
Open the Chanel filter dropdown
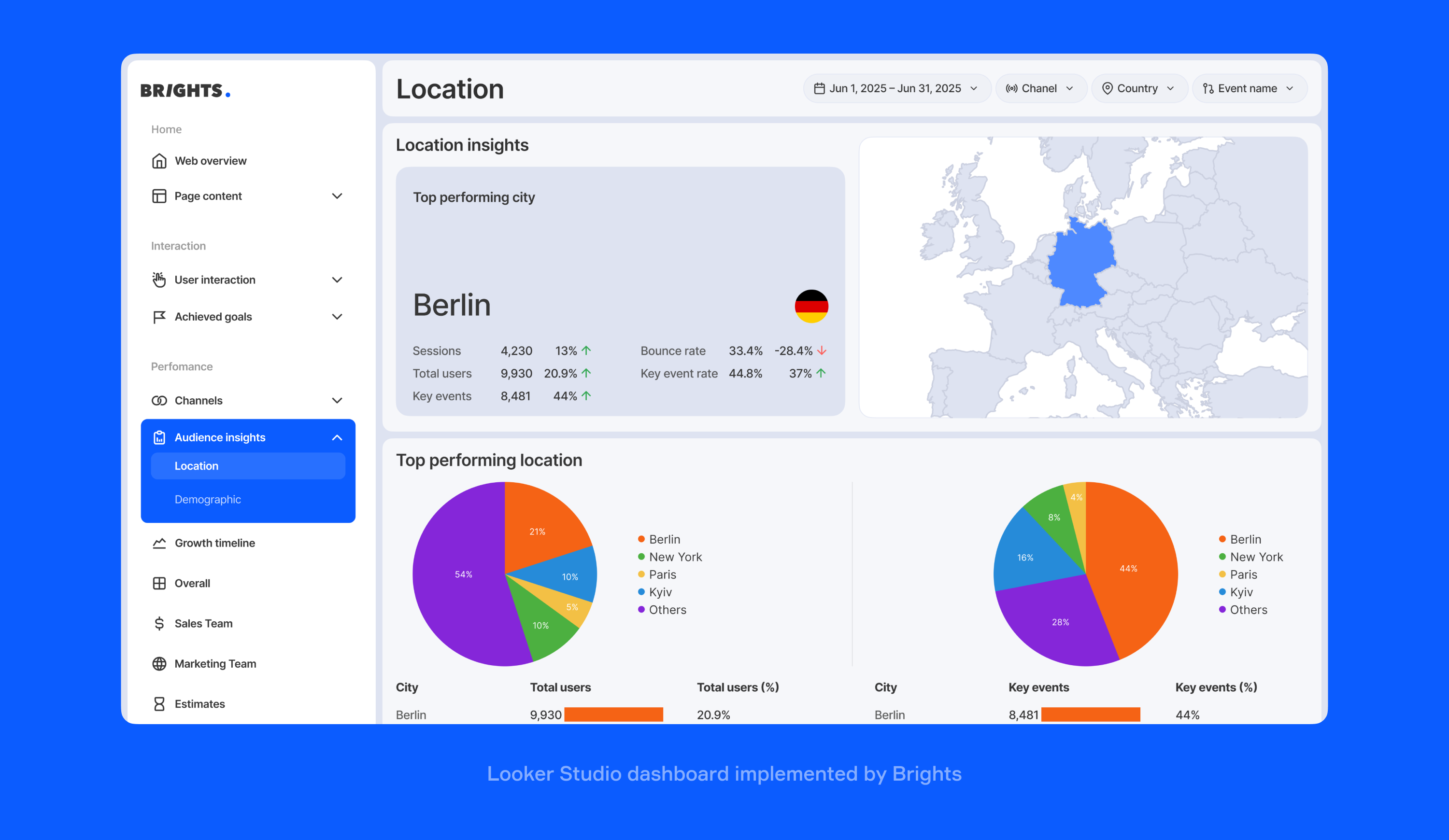(x=1041, y=88)
